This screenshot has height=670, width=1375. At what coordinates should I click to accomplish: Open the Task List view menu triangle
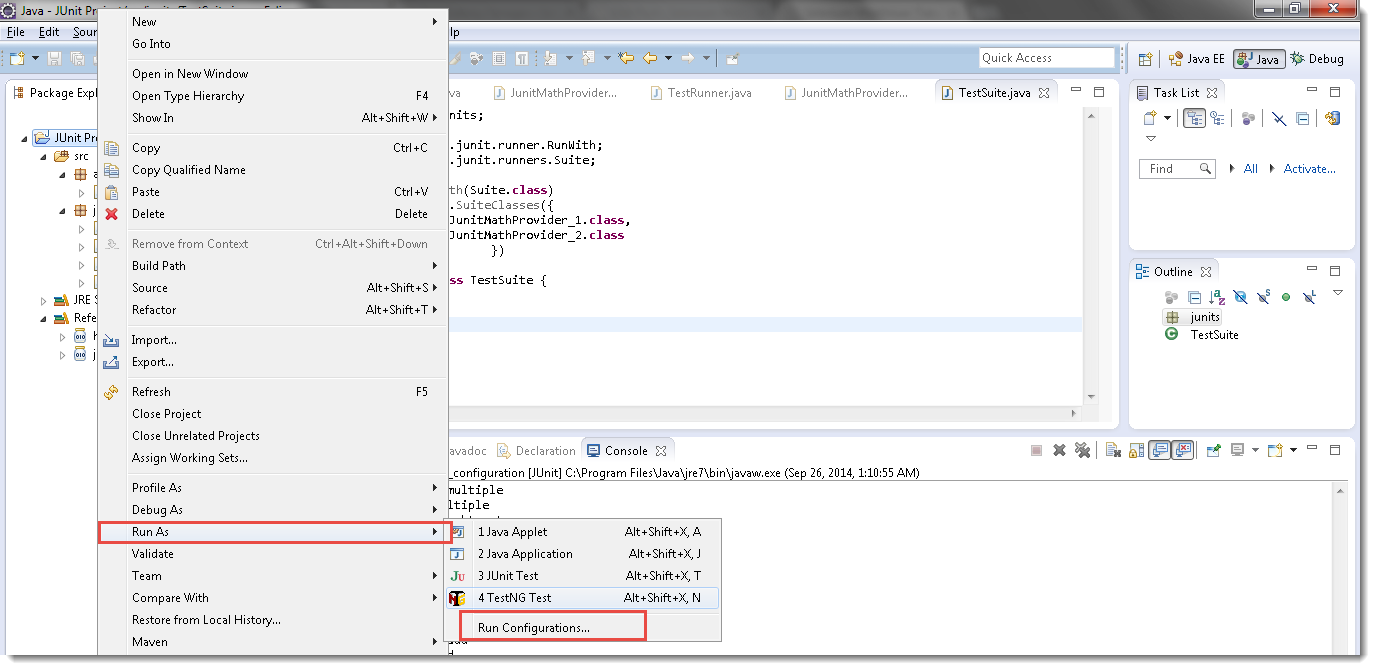[x=1151, y=139]
